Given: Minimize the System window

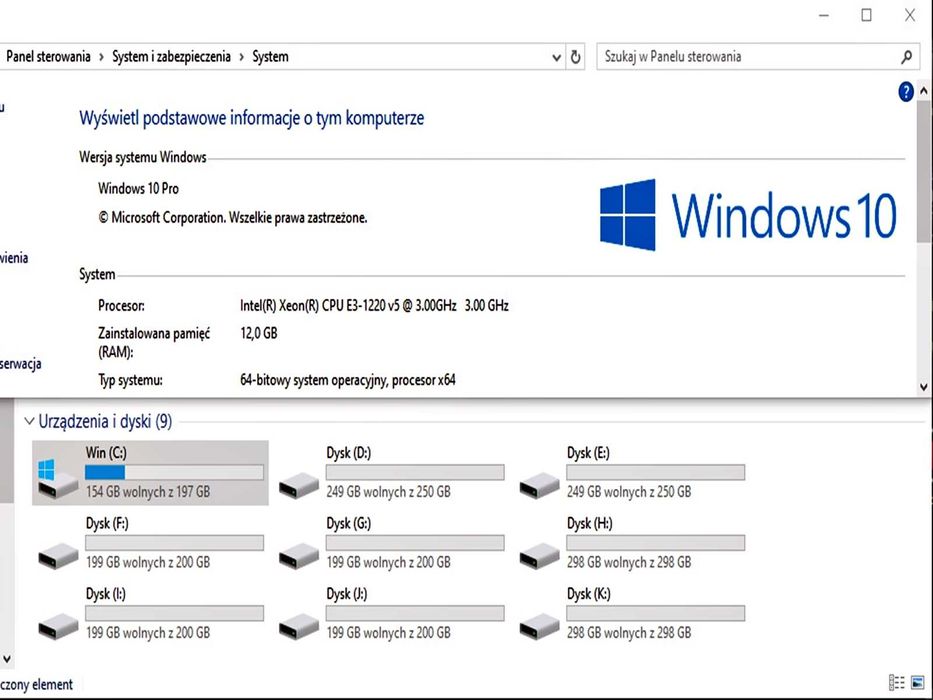Looking at the screenshot, I should click(x=824, y=15).
